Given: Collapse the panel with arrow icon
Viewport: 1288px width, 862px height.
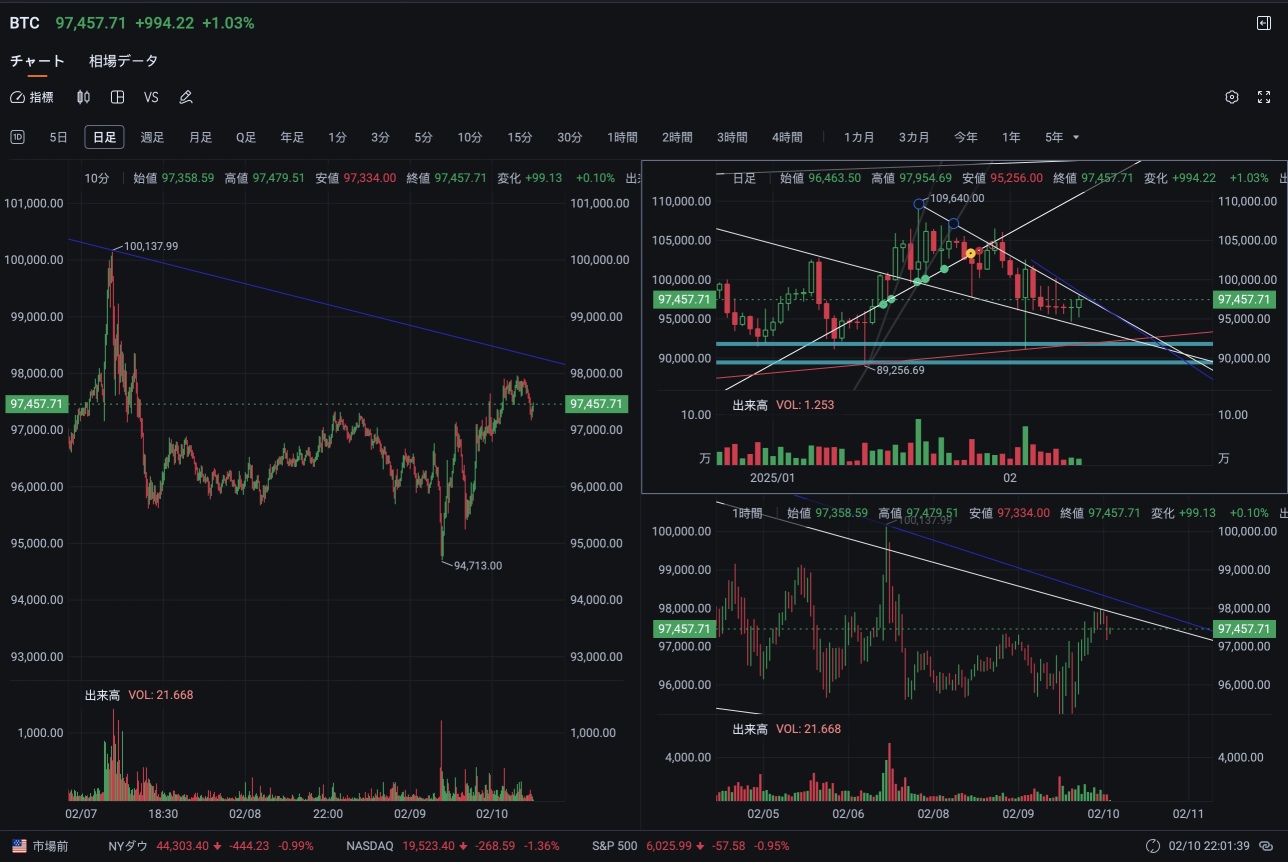Looking at the screenshot, I should click(x=1264, y=23).
